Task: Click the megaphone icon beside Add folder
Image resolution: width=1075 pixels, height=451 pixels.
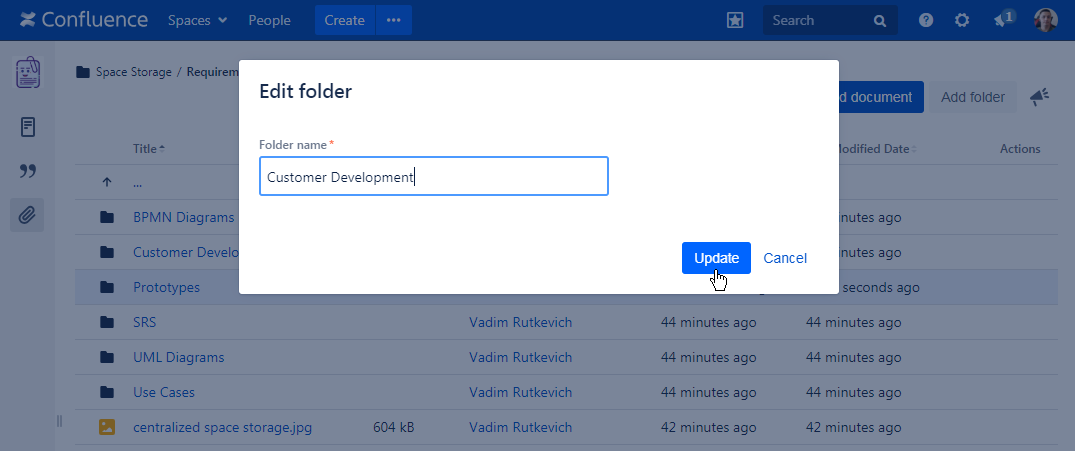Action: click(1039, 97)
